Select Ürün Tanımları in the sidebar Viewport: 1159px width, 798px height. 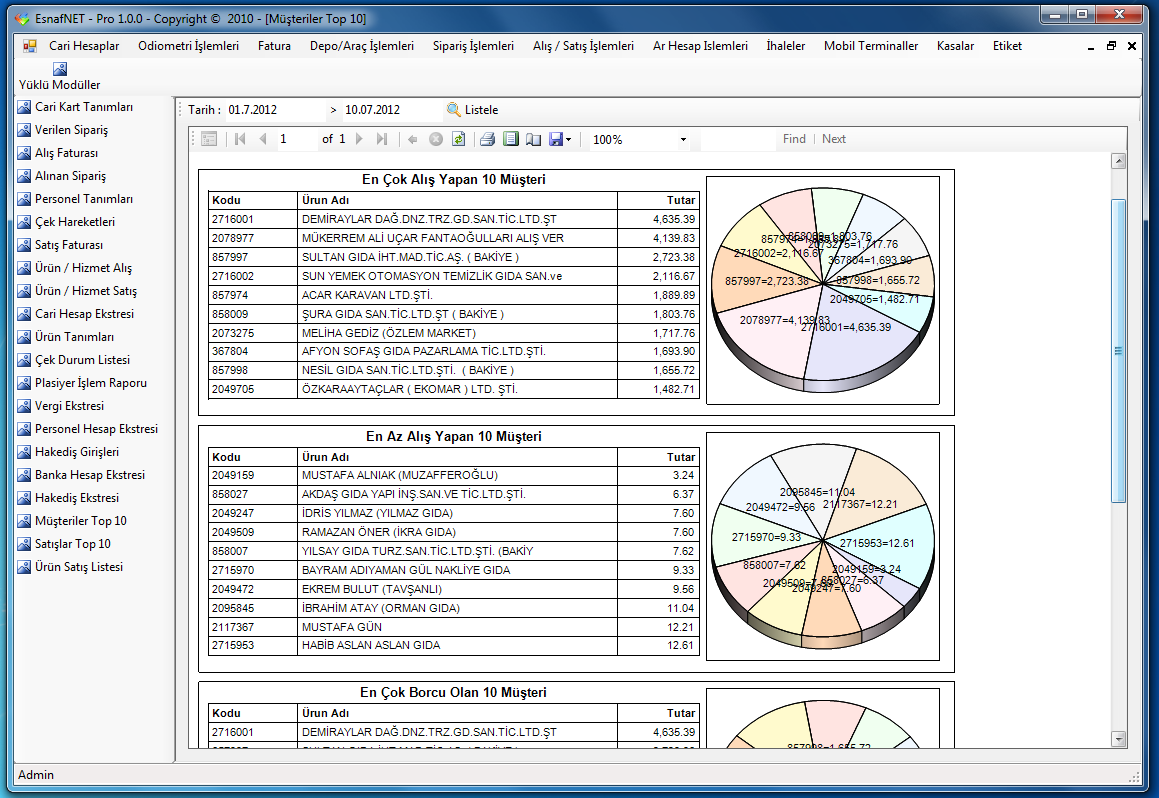pyautogui.click(x=66, y=337)
